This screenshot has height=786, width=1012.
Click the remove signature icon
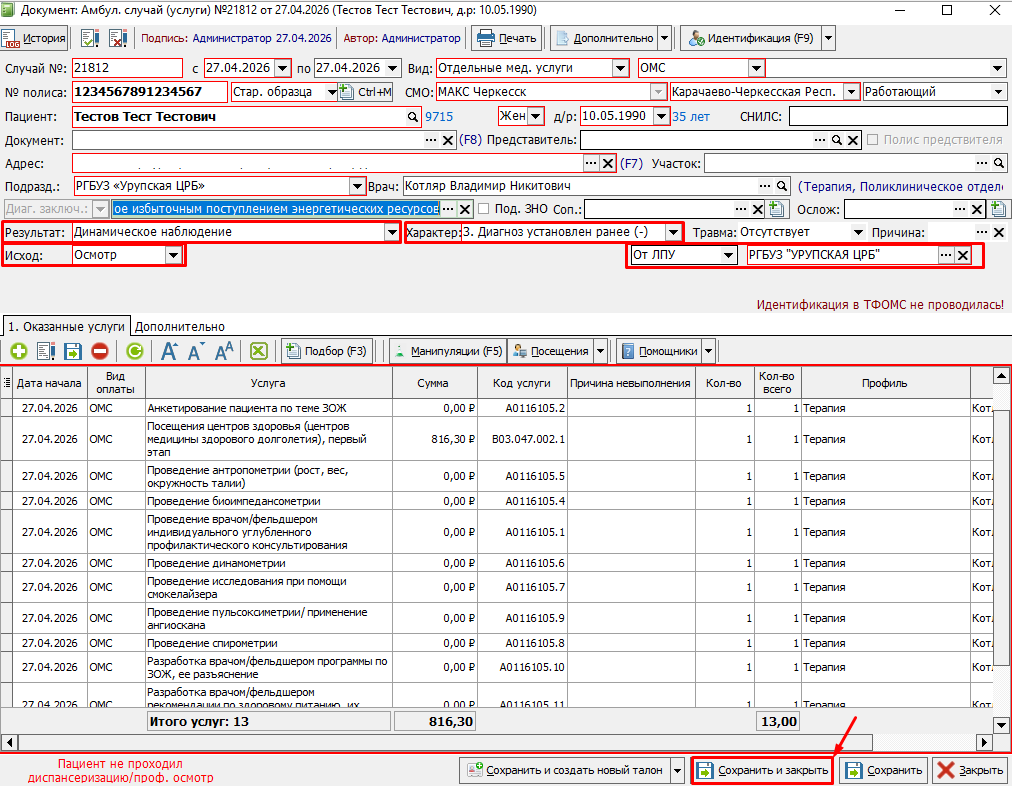pos(118,39)
